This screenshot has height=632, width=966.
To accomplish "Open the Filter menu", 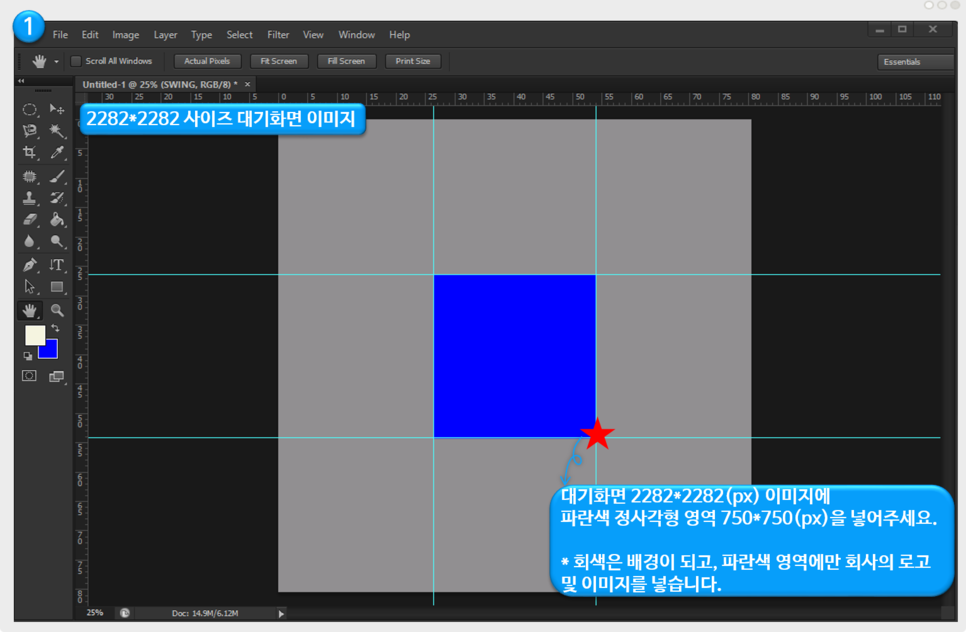I will click(x=278, y=35).
